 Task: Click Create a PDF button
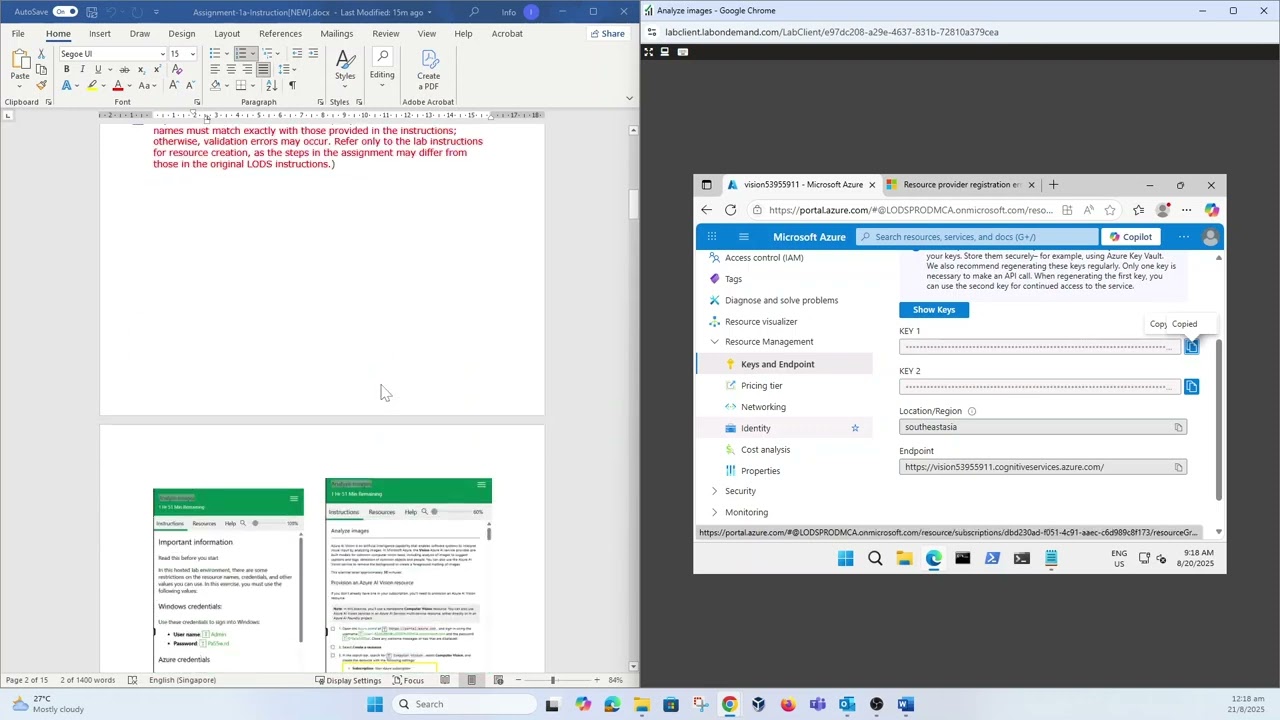(428, 69)
